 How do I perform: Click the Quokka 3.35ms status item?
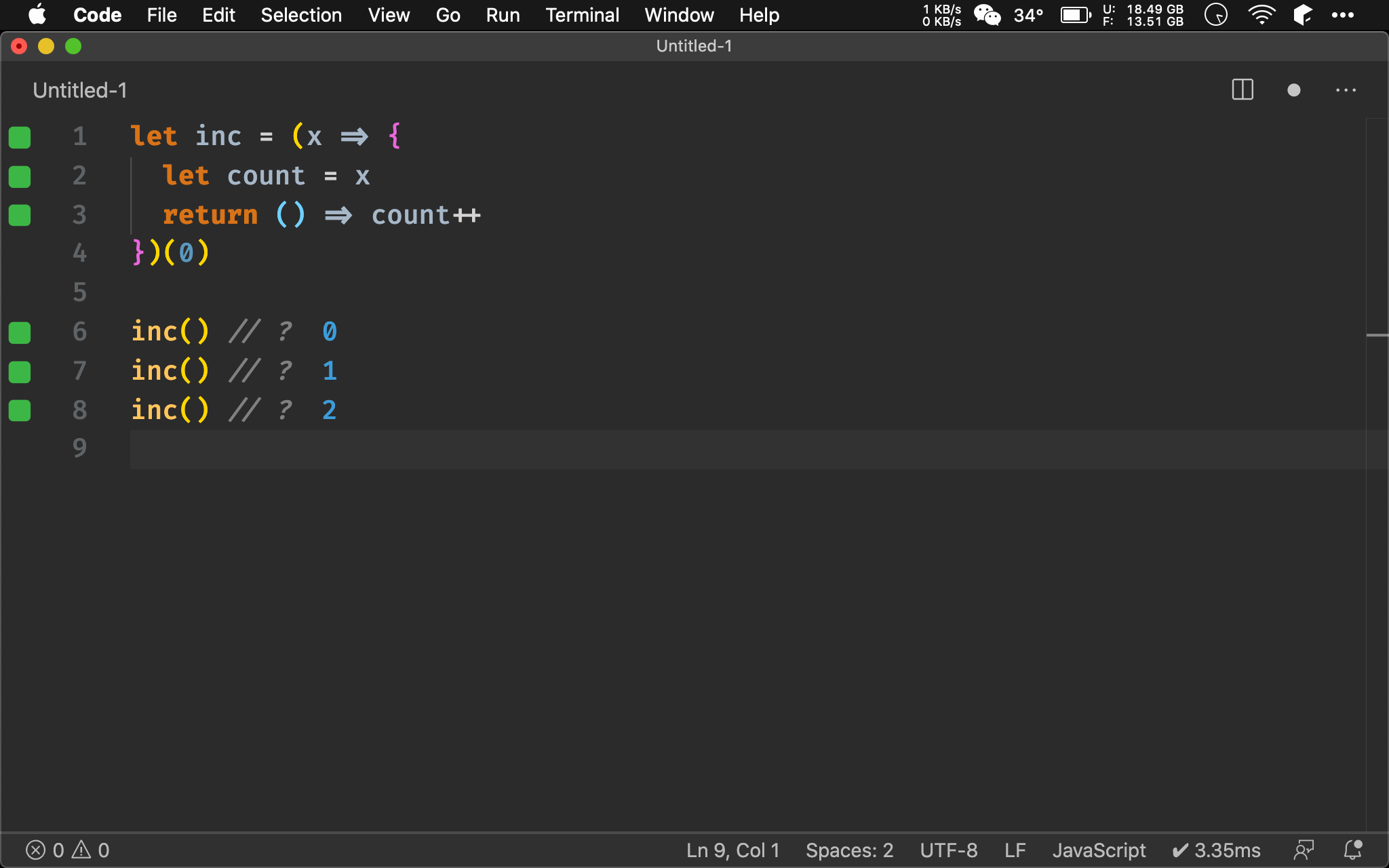pyautogui.click(x=1216, y=850)
